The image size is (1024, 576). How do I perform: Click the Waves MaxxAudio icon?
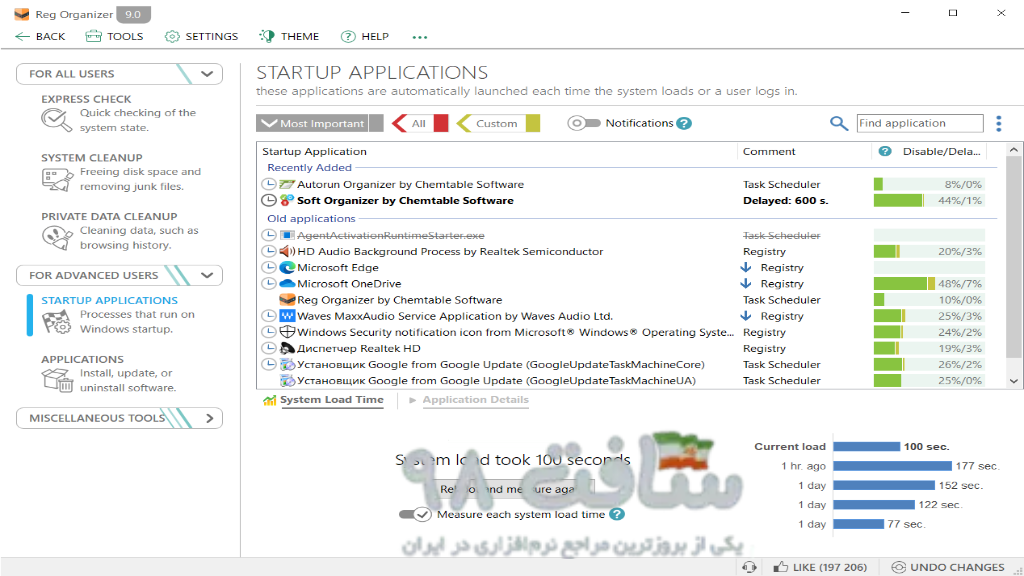point(287,316)
